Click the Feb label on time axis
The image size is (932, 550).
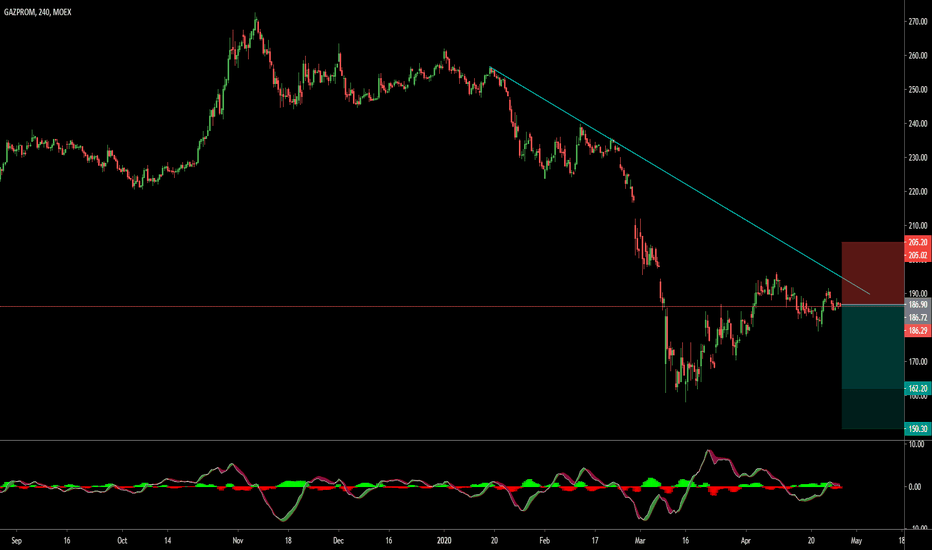click(544, 540)
